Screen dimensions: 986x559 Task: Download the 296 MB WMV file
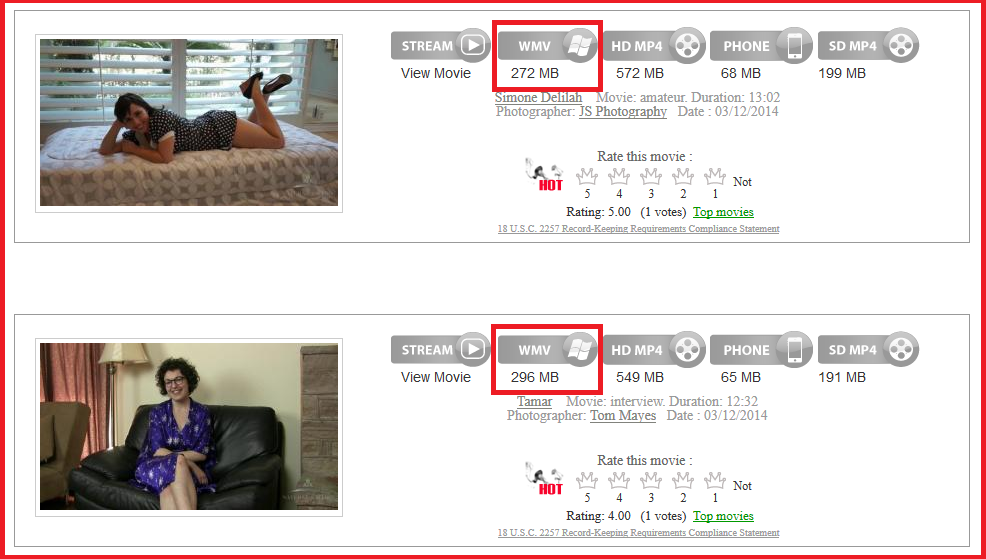tap(548, 350)
